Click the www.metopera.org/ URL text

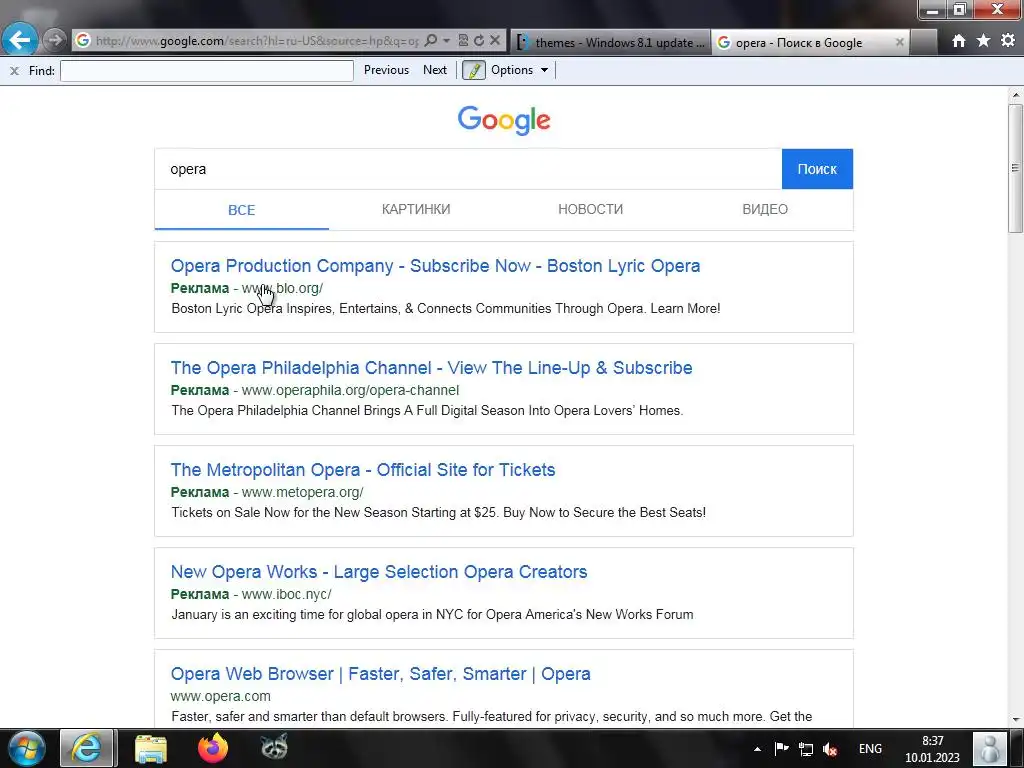302,492
